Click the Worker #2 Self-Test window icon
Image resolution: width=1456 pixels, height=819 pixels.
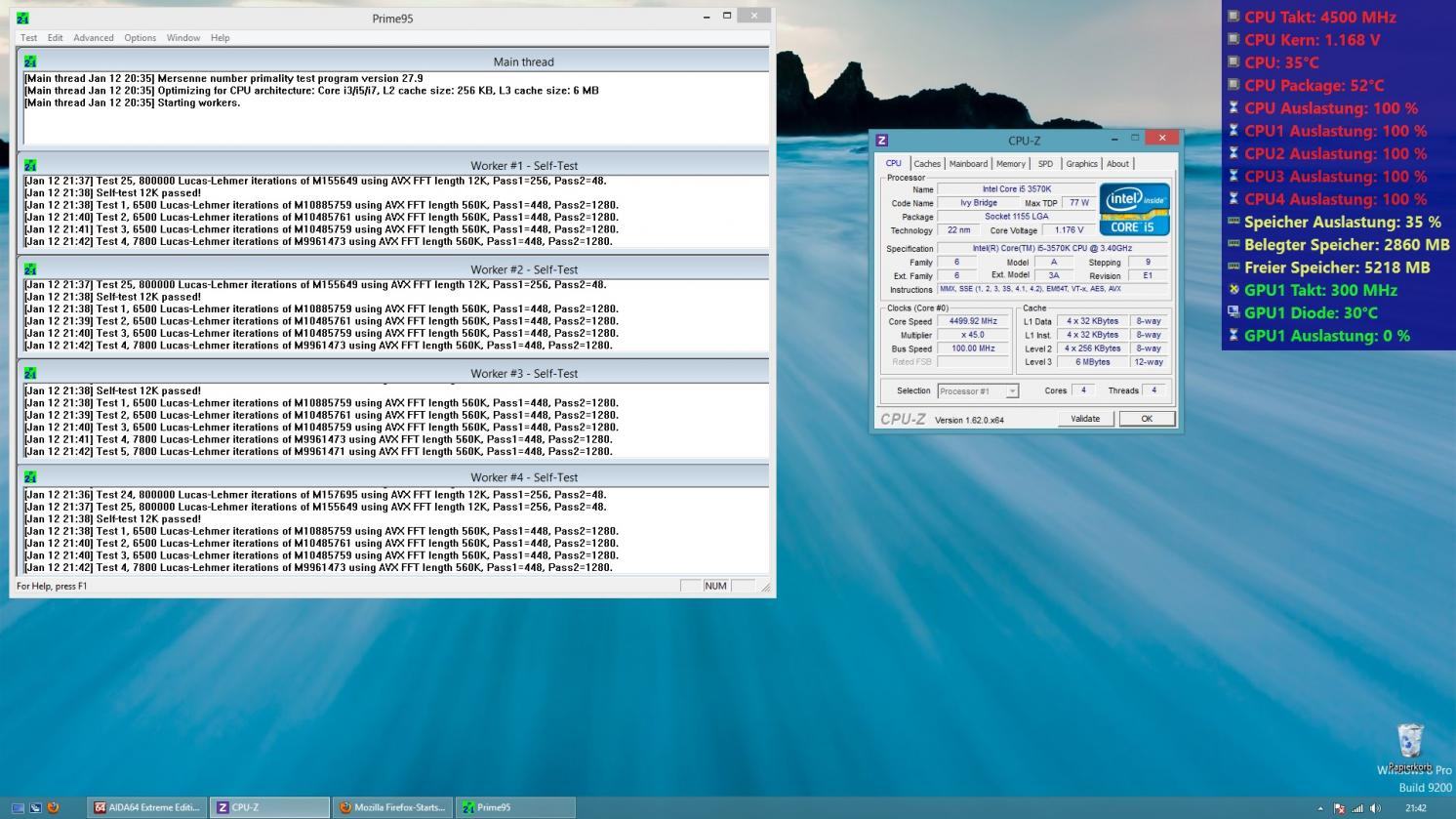[x=30, y=269]
